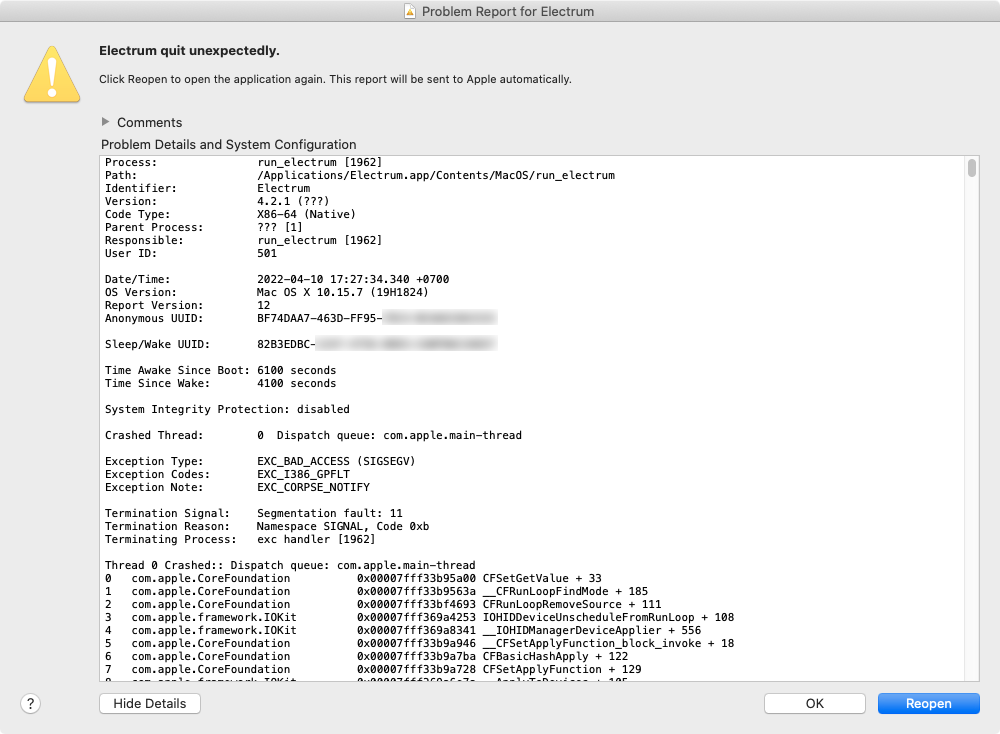The width and height of the screenshot is (1000, 734).
Task: Click the "Exception Type:" field label
Action: coord(154,461)
